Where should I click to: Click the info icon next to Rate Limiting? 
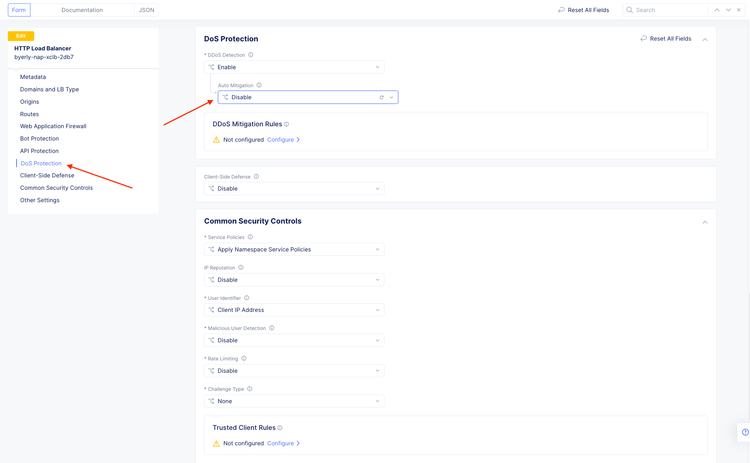point(244,358)
